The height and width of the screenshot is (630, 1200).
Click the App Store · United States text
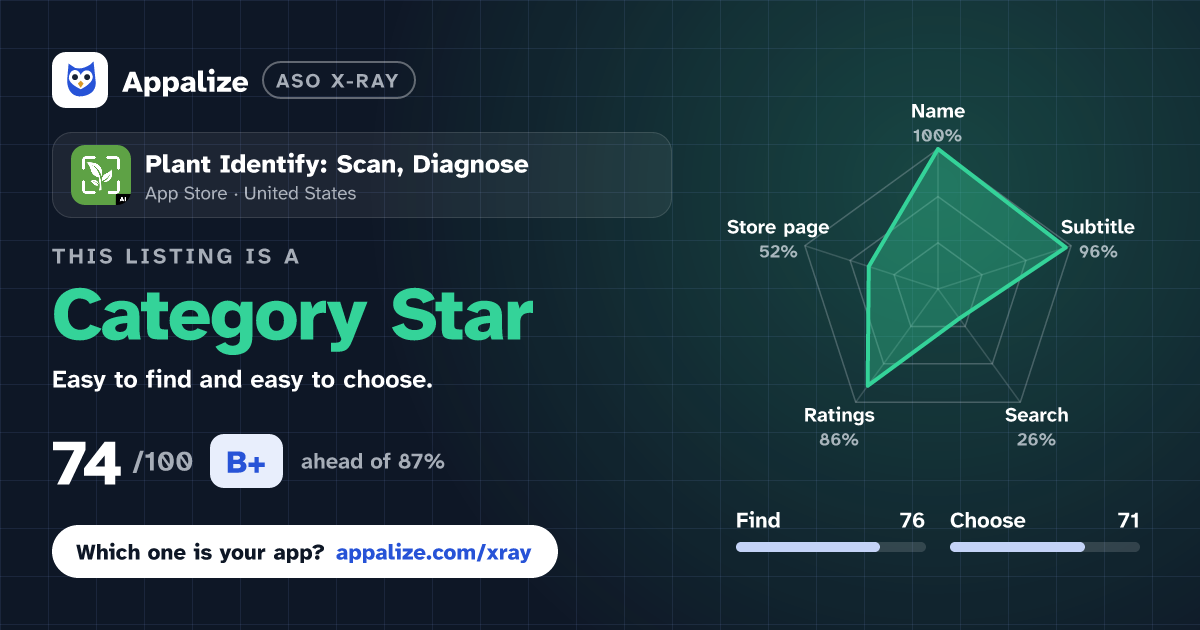pos(251,194)
